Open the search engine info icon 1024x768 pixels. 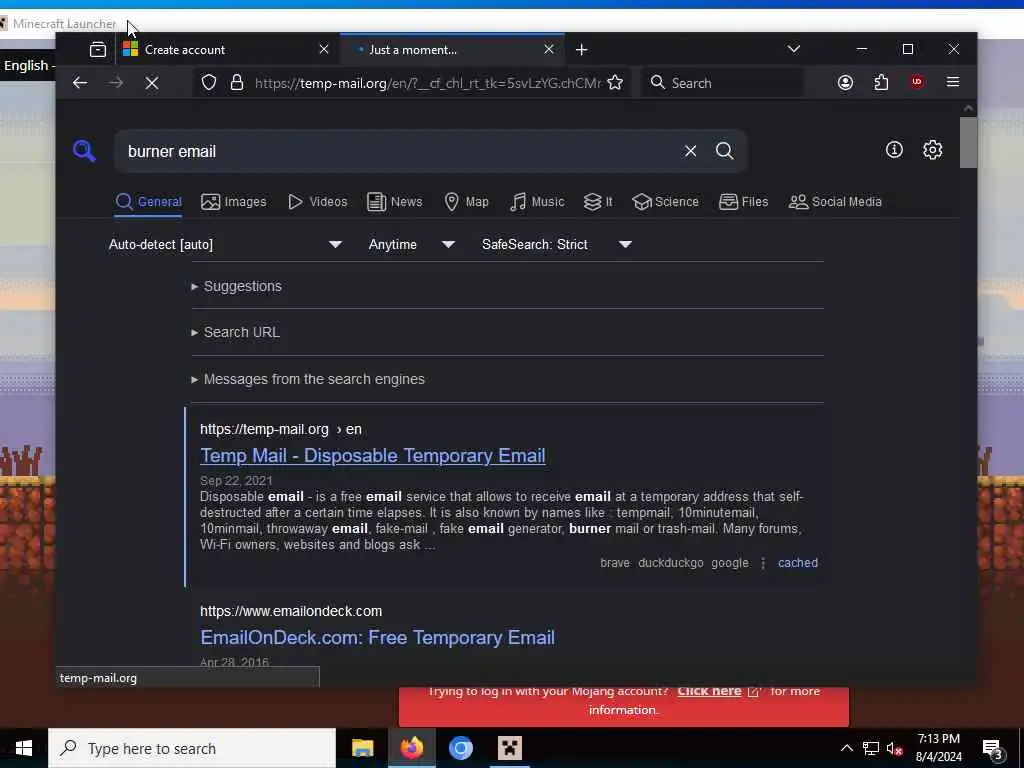click(x=894, y=150)
